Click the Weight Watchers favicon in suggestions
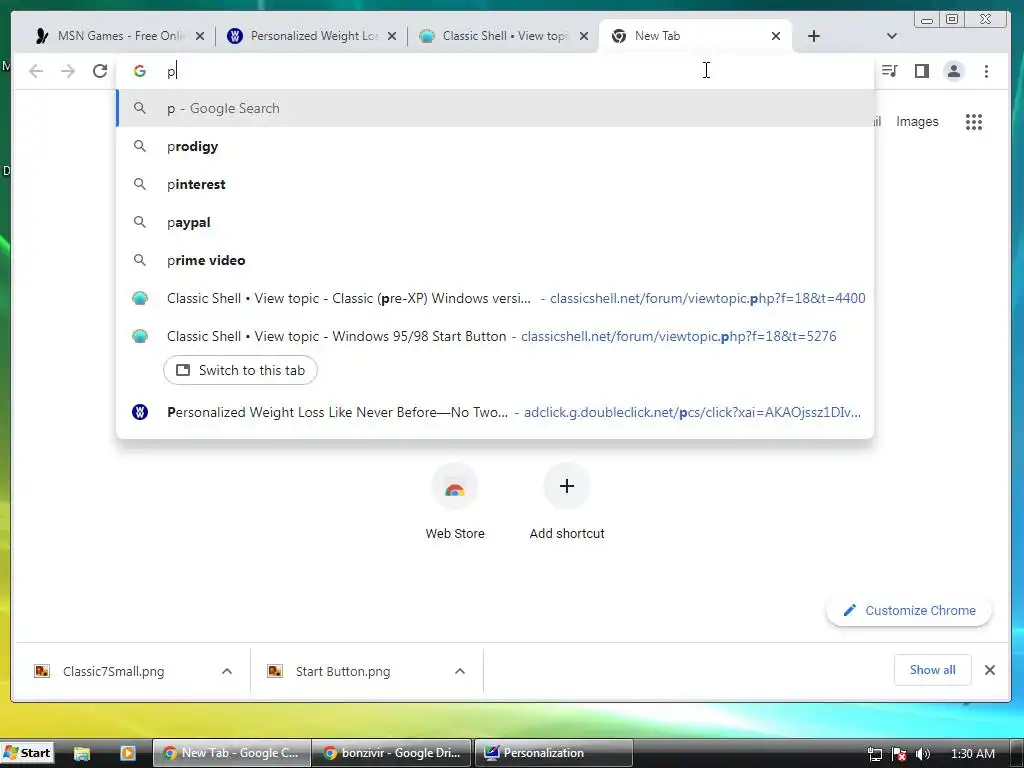The image size is (1024, 768). point(140,412)
